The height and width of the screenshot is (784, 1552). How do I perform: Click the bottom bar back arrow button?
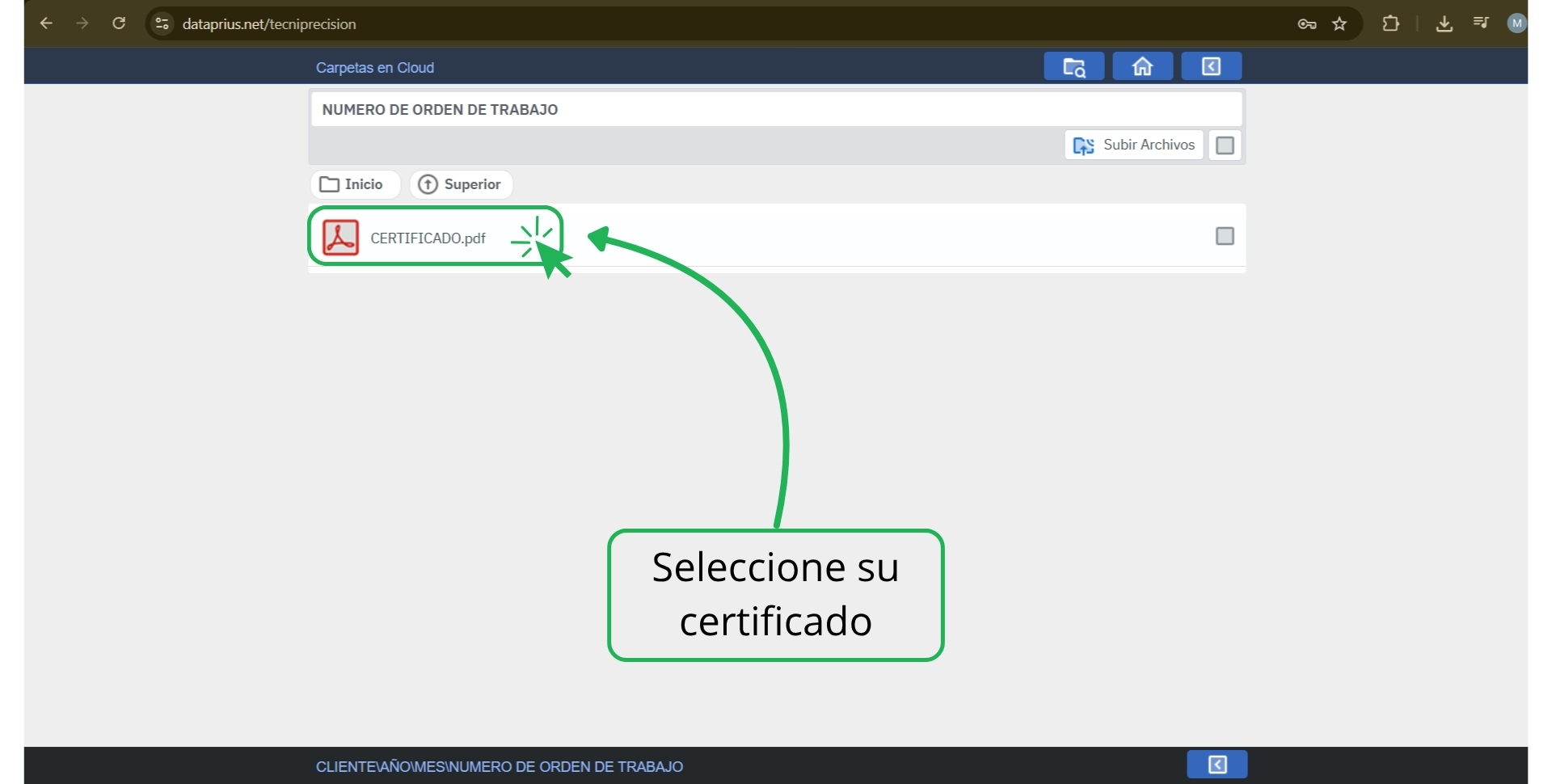(x=1217, y=764)
